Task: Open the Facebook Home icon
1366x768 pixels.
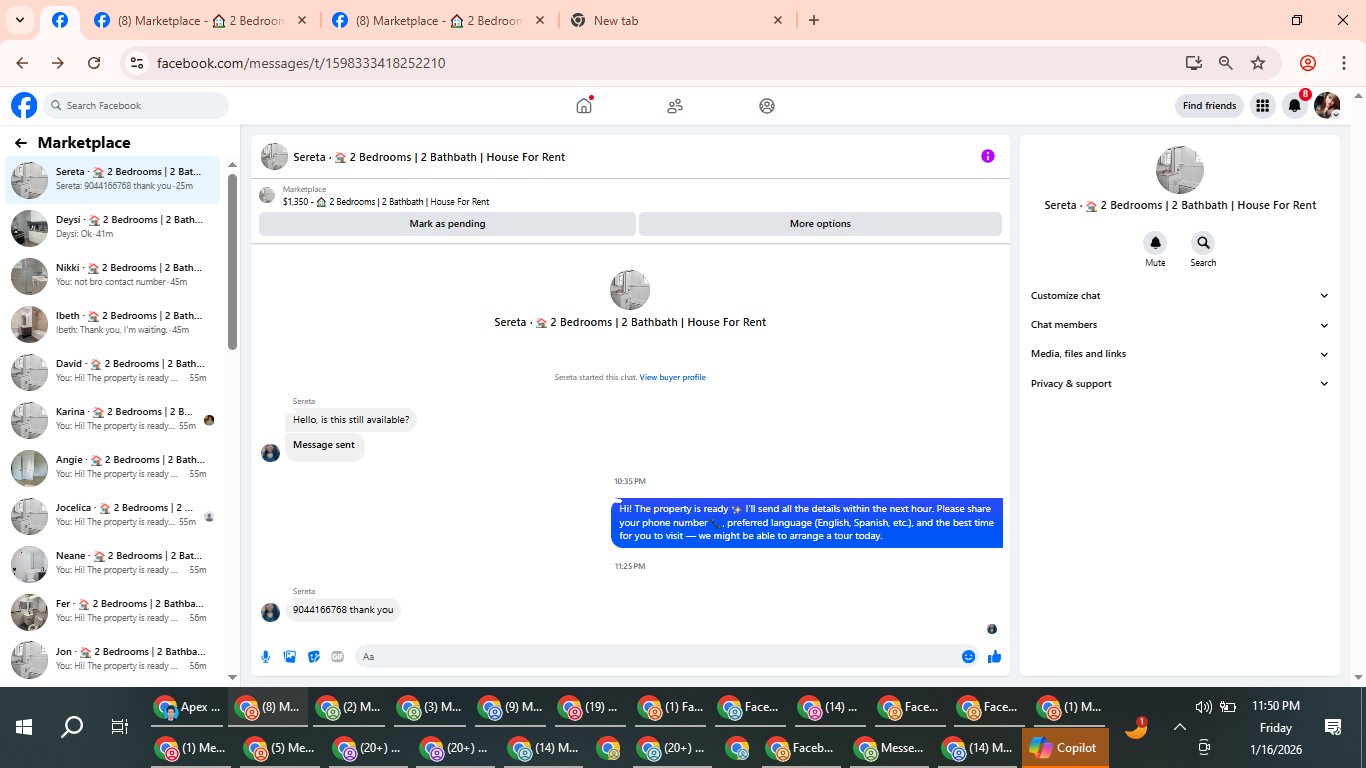Action: click(x=584, y=105)
